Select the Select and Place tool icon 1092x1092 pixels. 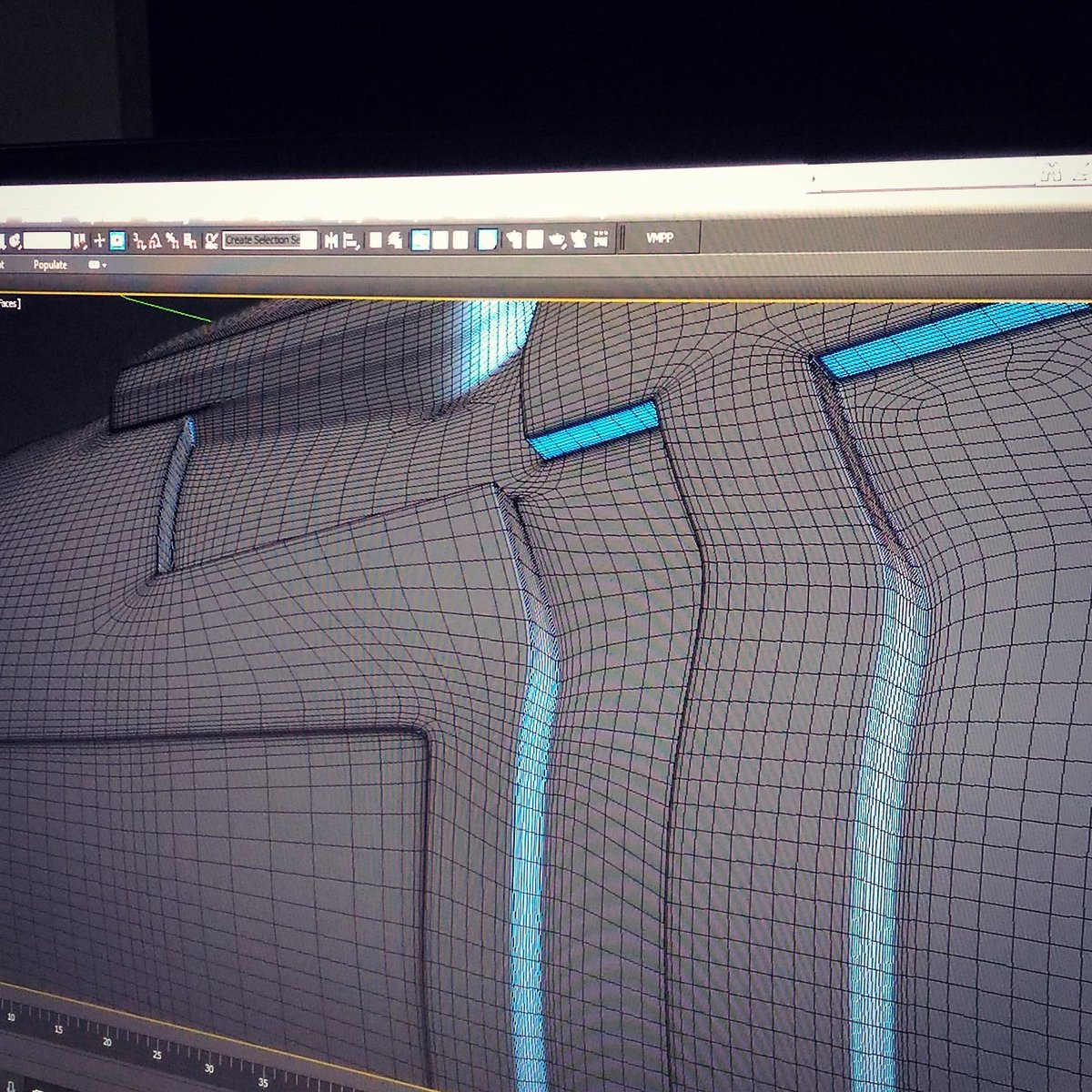point(15,240)
